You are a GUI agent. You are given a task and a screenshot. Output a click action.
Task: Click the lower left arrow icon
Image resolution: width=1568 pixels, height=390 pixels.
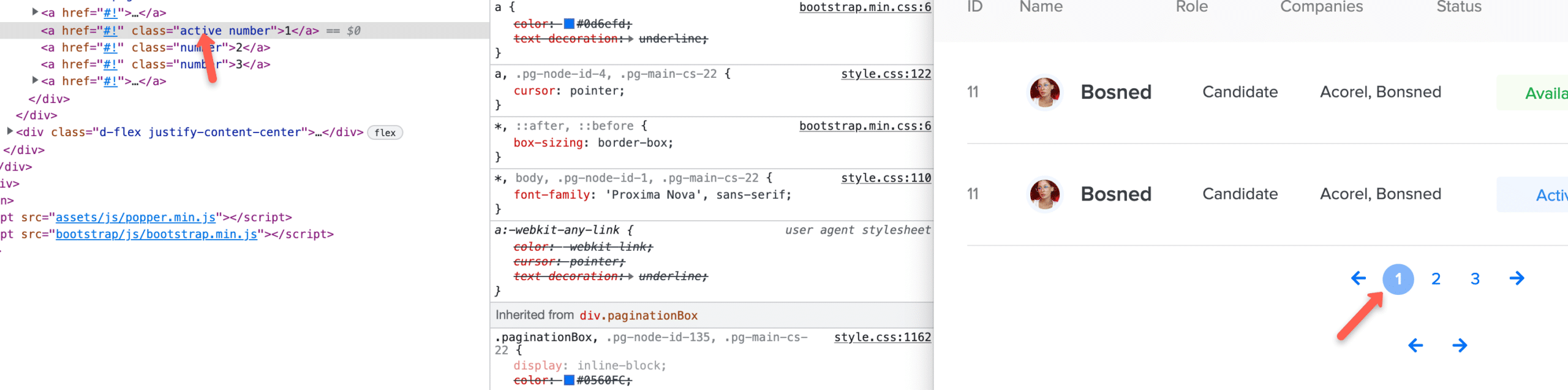(x=1415, y=345)
